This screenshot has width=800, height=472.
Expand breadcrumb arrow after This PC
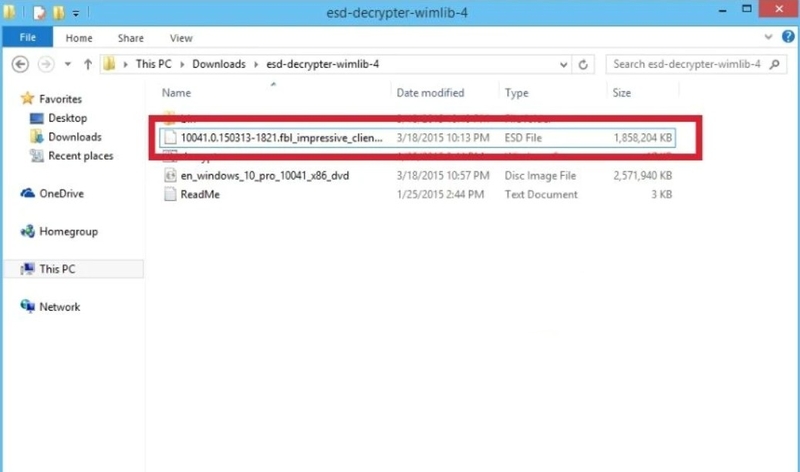pyautogui.click(x=182, y=65)
